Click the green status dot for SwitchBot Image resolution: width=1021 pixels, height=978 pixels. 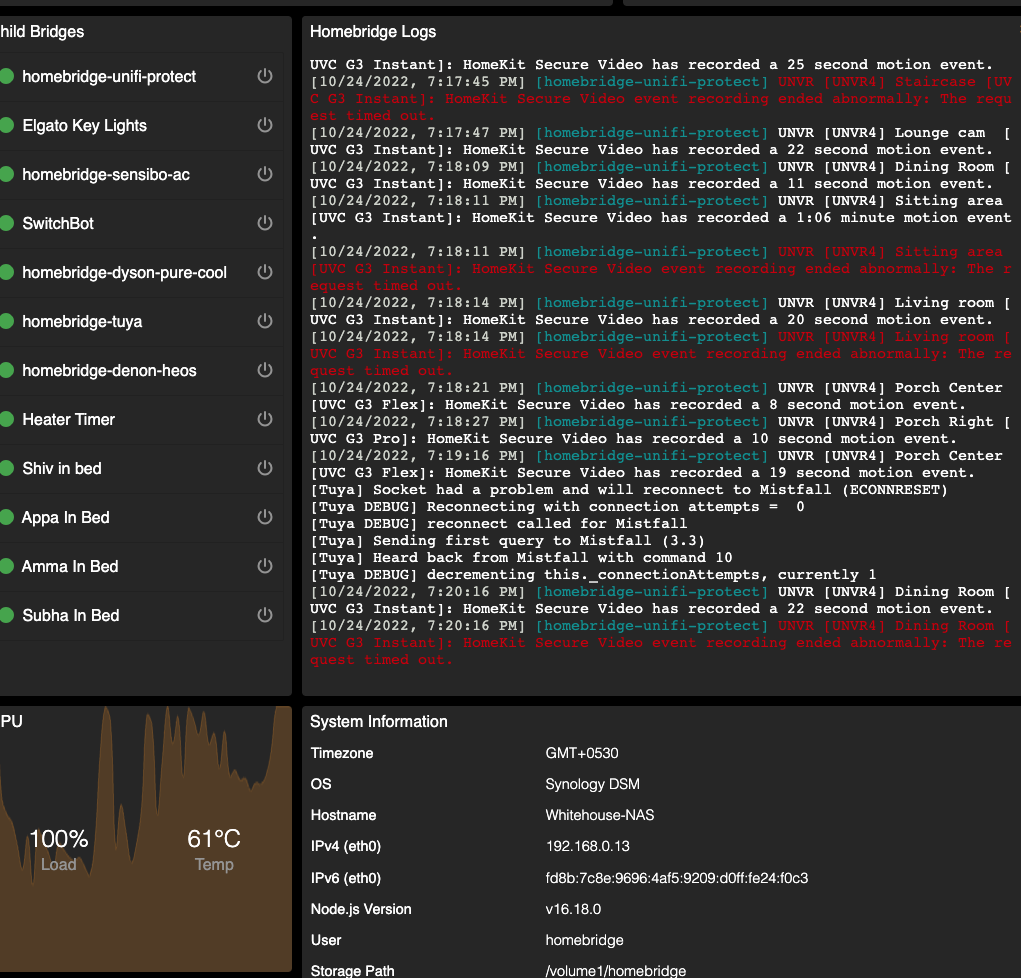click(10, 223)
